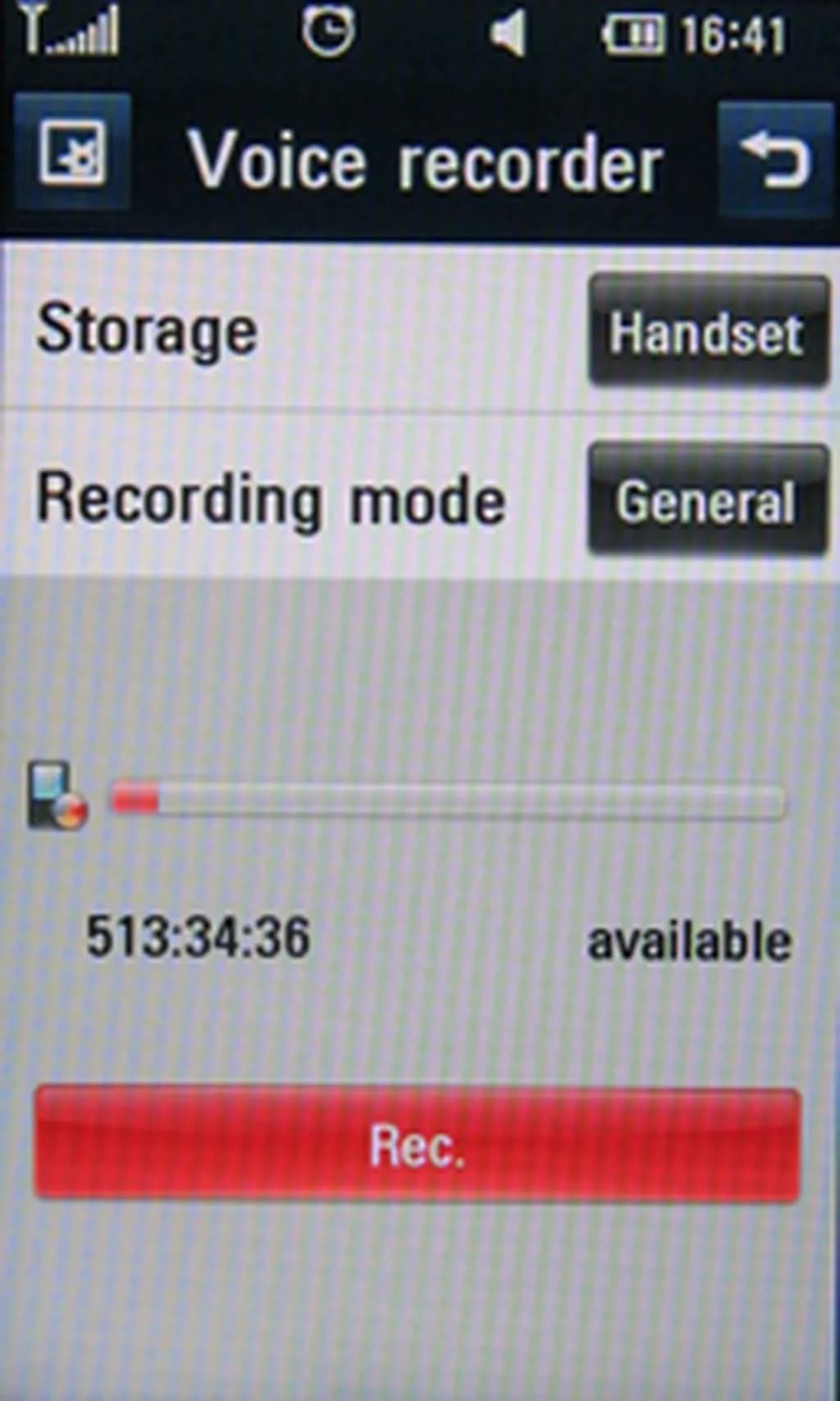Open the multitasking menu icon

click(72, 151)
